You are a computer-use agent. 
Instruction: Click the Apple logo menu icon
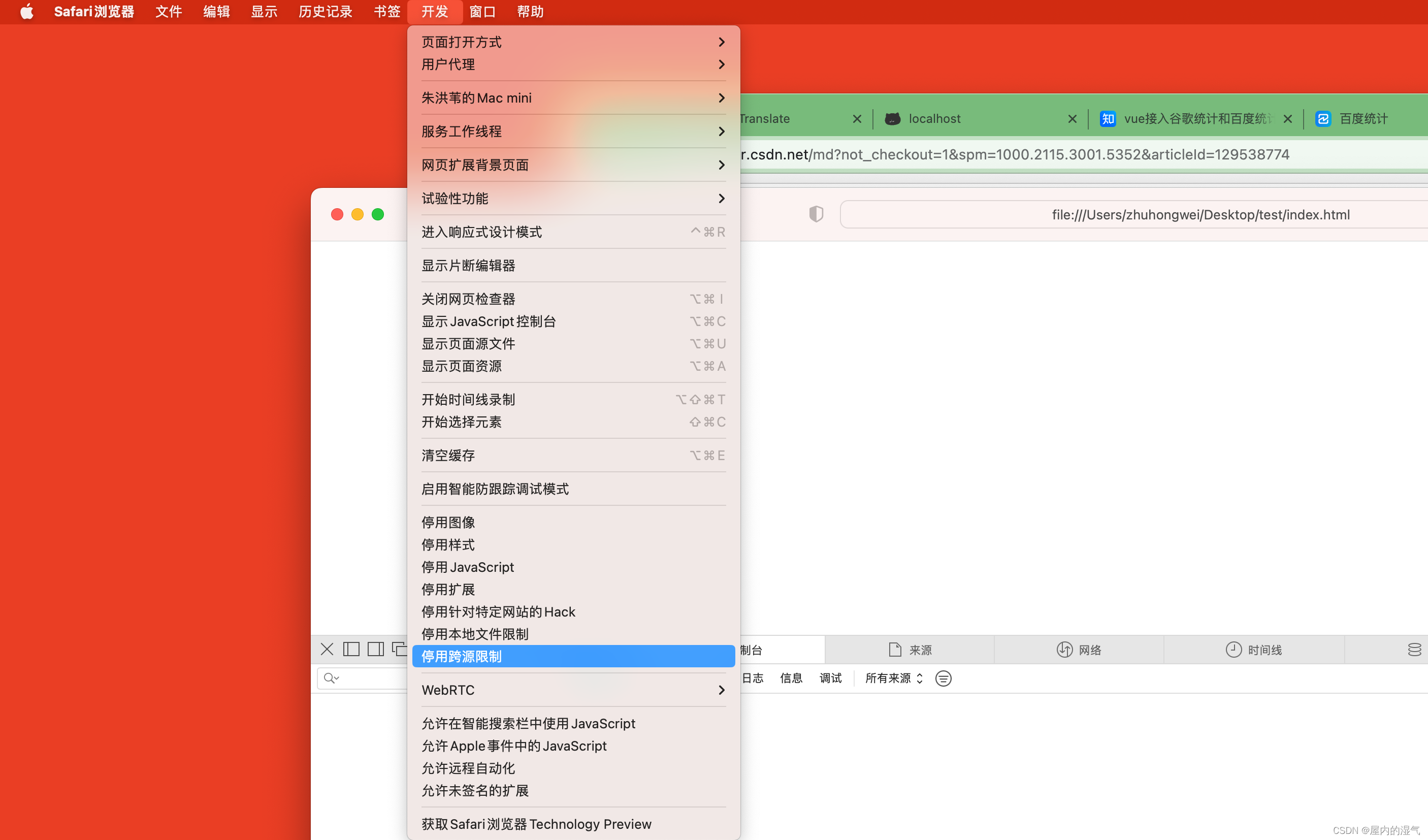[x=26, y=11]
